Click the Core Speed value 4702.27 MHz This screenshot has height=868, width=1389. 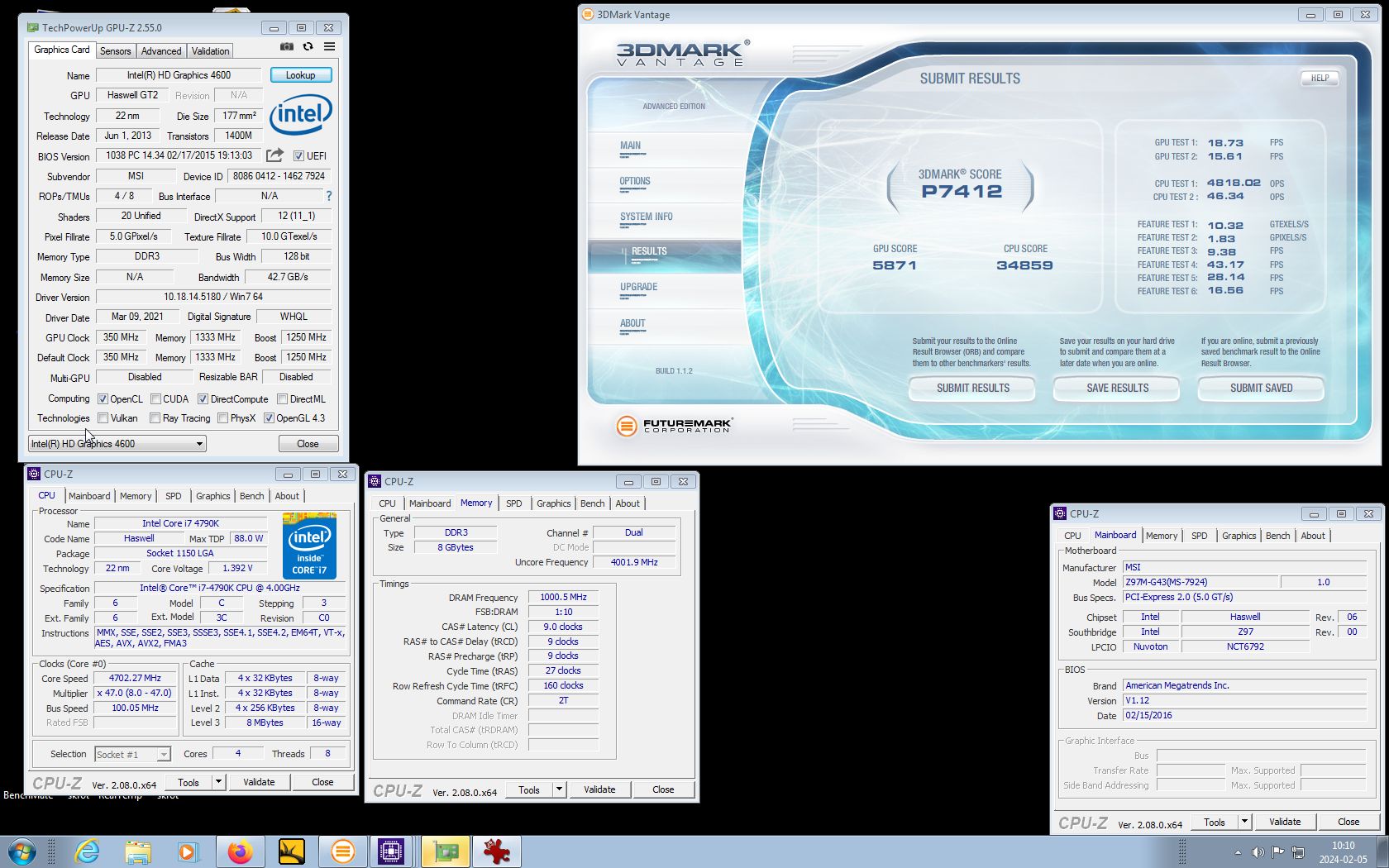tap(135, 678)
